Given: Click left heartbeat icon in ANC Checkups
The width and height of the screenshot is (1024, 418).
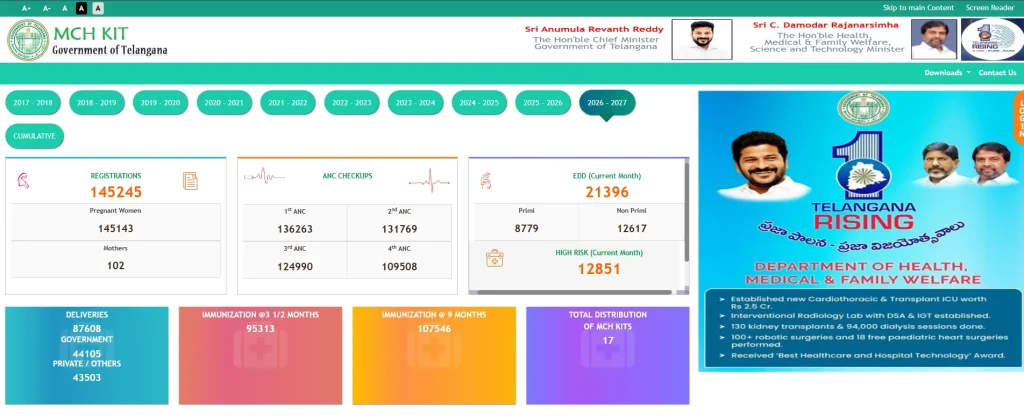Looking at the screenshot, I should [x=264, y=176].
